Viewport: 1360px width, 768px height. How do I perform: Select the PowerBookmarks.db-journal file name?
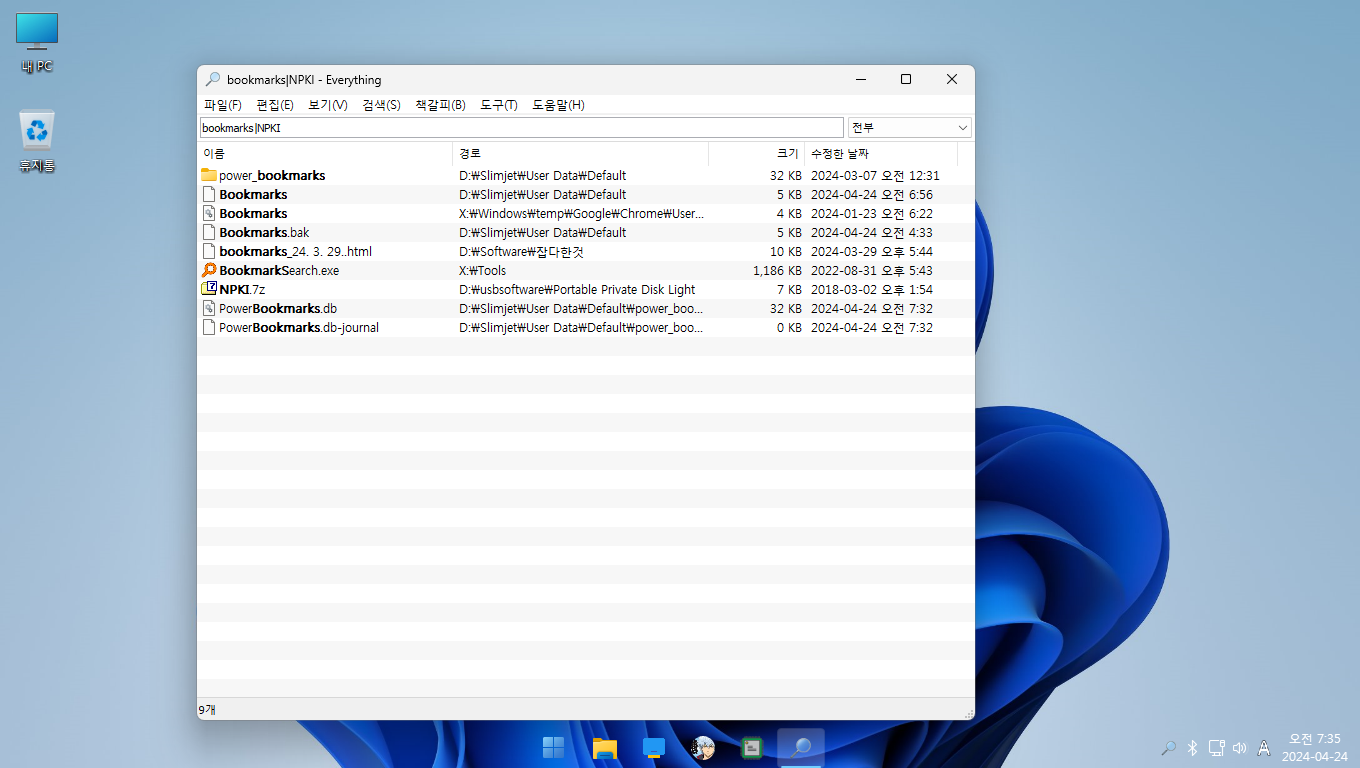(x=299, y=327)
